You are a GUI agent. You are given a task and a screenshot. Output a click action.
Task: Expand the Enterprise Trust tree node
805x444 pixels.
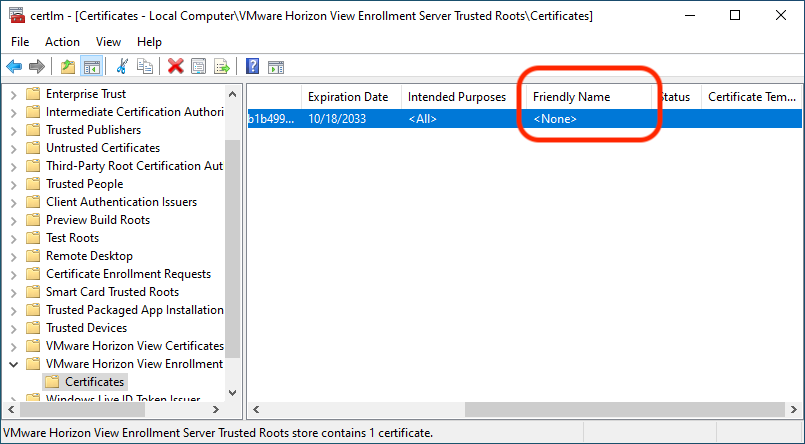coord(13,94)
